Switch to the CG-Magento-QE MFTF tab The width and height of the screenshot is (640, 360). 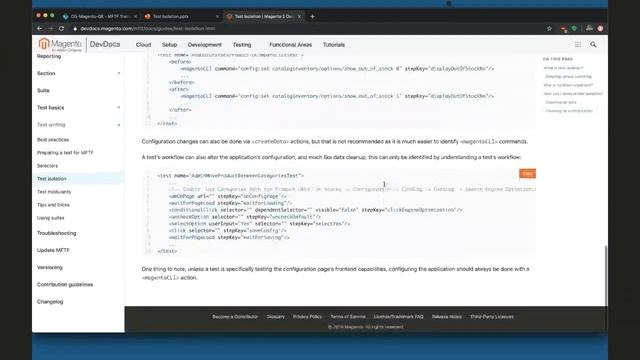coord(100,16)
